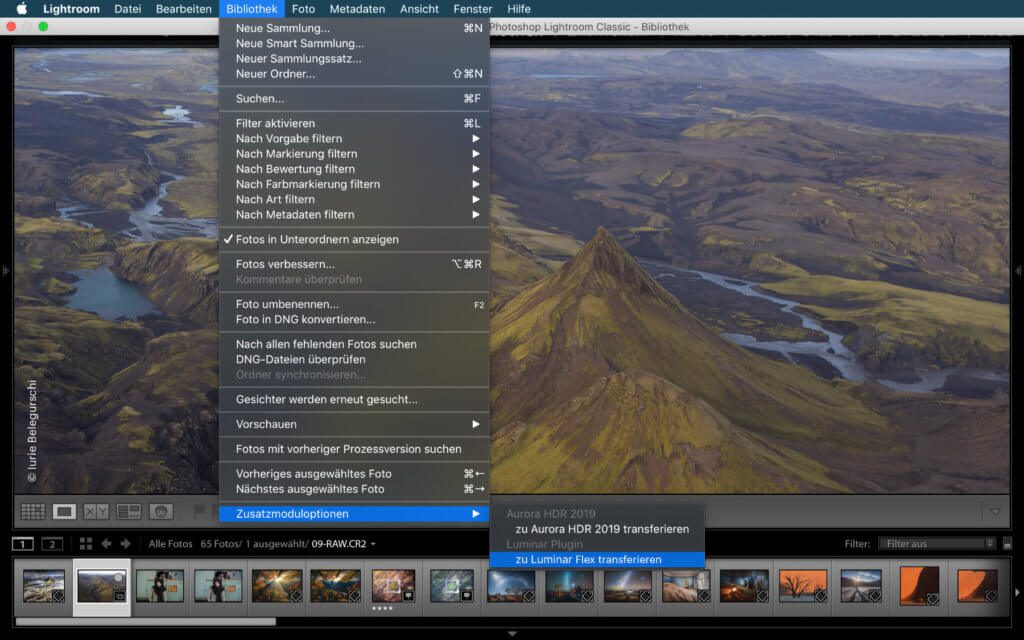Choose Neue Sammlung... menu item
Viewport: 1024px width, 640px height.
point(355,28)
